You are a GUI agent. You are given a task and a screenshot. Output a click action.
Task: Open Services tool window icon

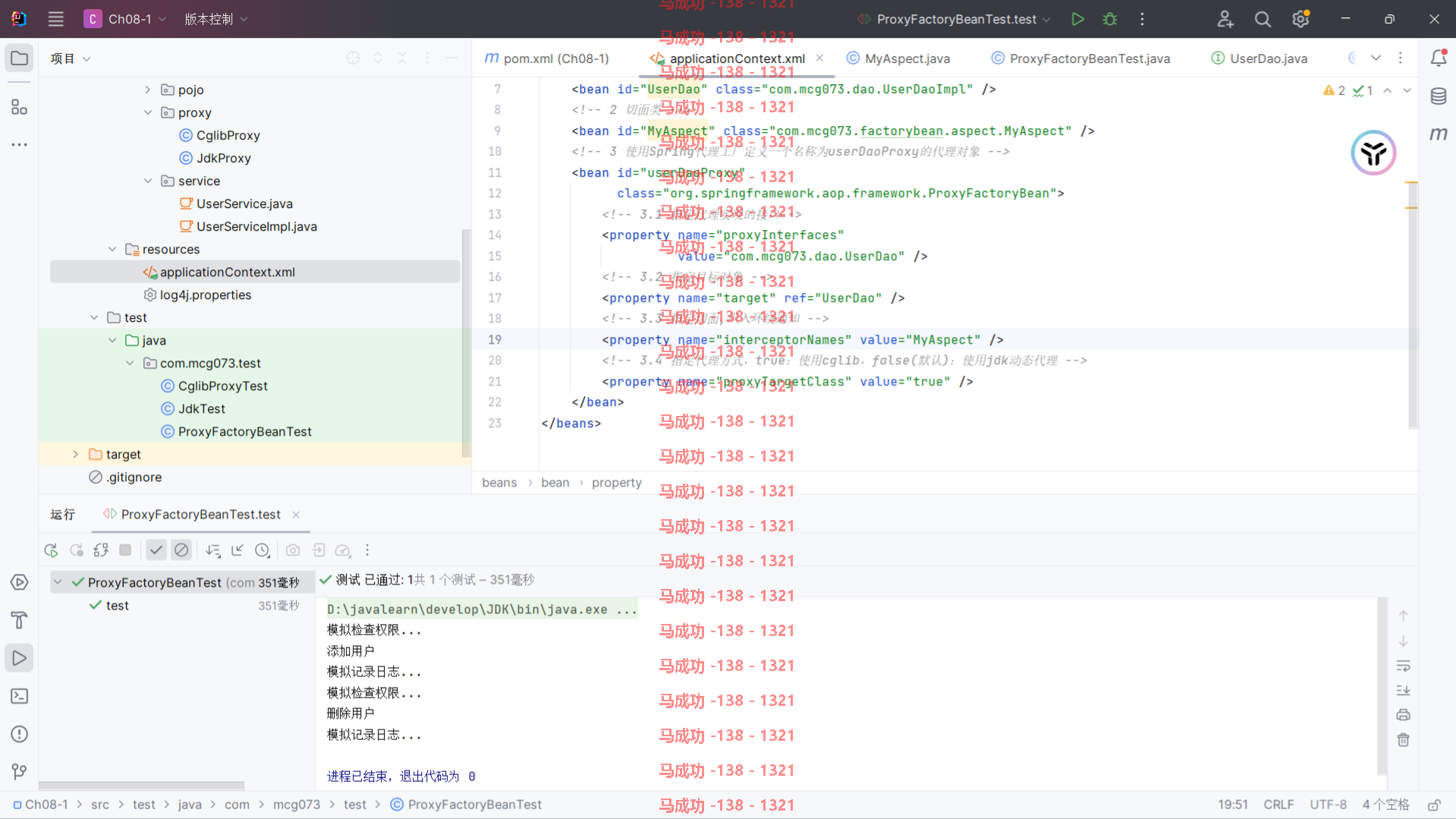[20, 582]
